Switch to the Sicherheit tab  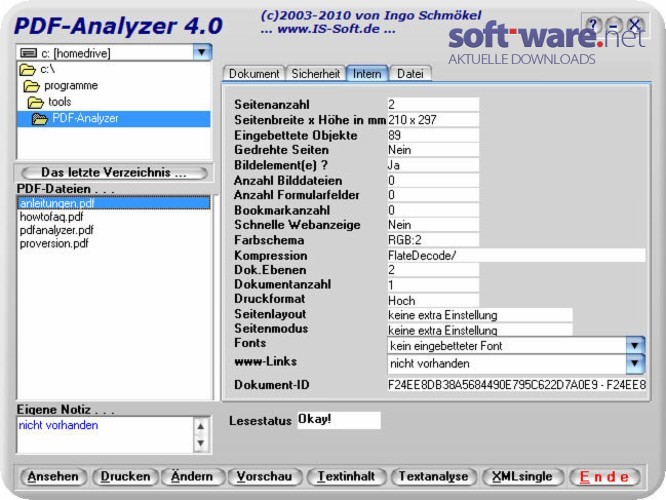point(315,74)
